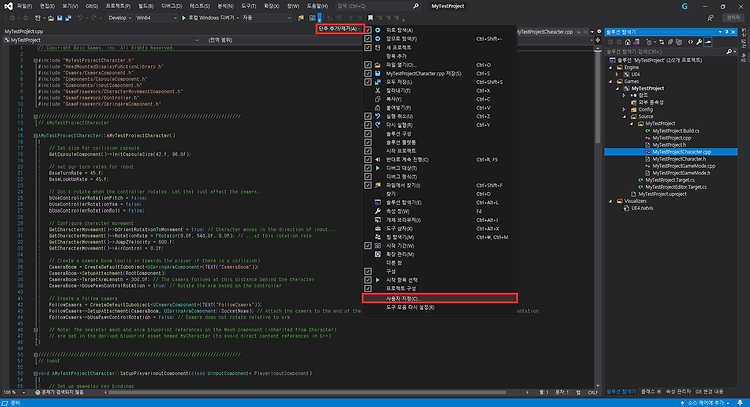
Task: Select Customize(C)... highlighted menu entry
Action: click(440, 298)
